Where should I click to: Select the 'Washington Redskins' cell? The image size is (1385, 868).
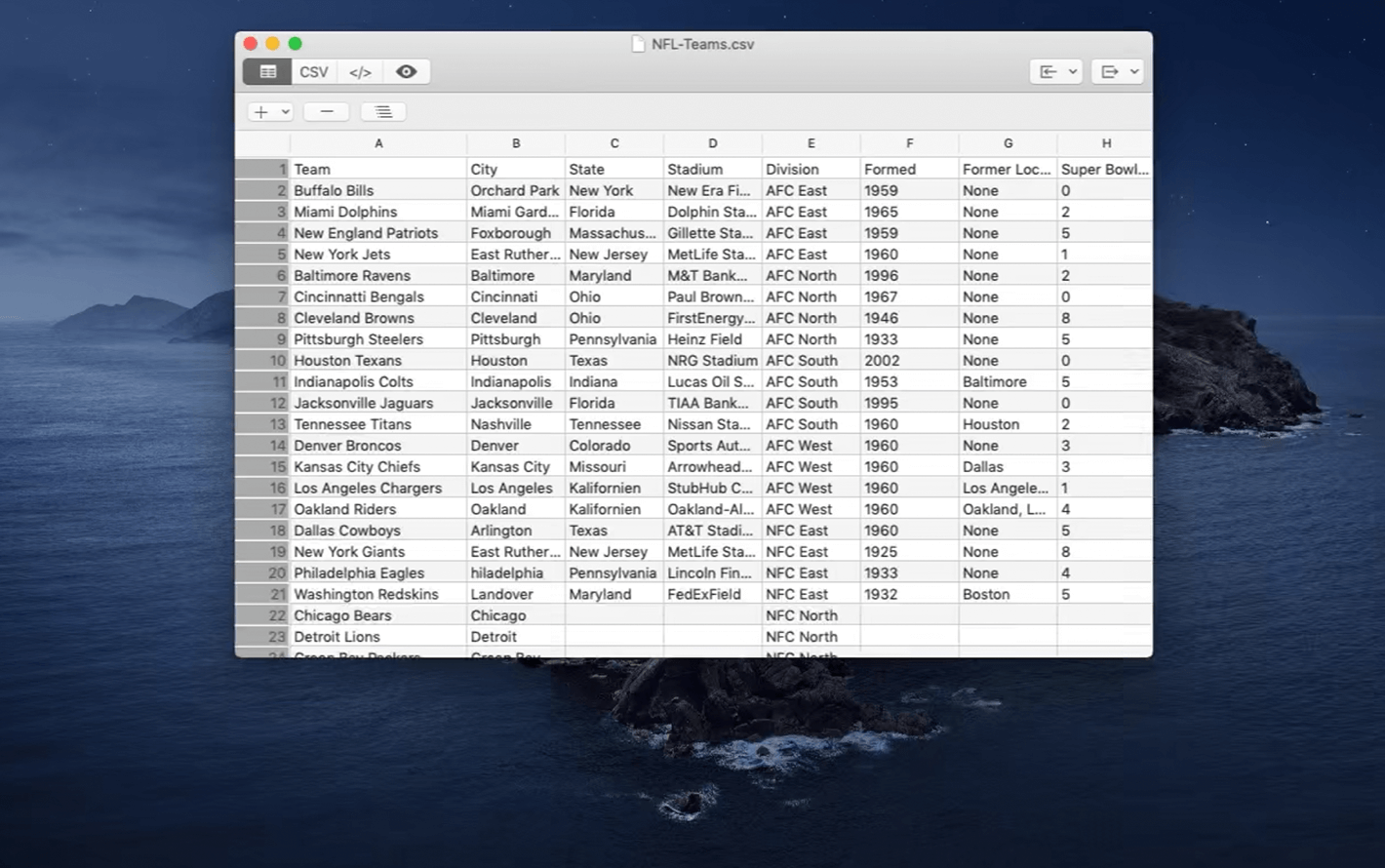378,594
